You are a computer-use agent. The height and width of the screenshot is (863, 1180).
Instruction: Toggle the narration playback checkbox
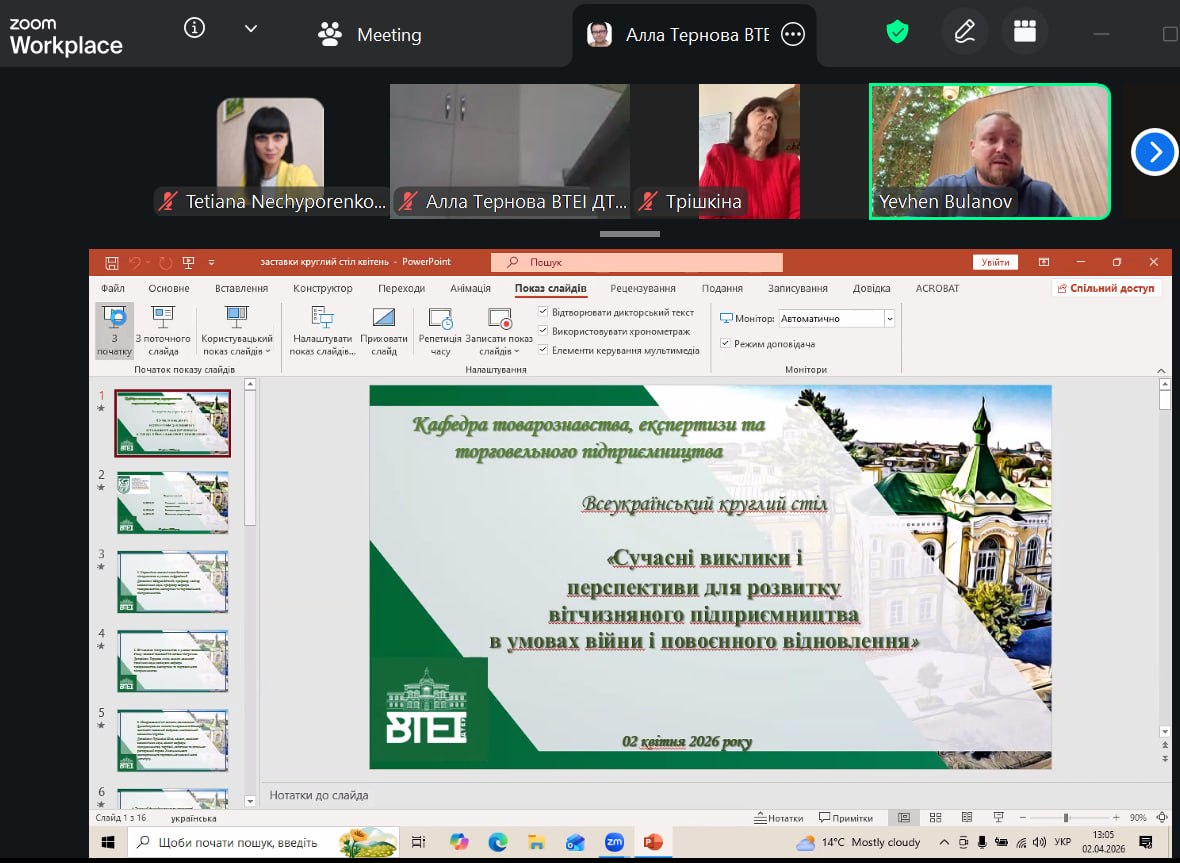pos(543,313)
